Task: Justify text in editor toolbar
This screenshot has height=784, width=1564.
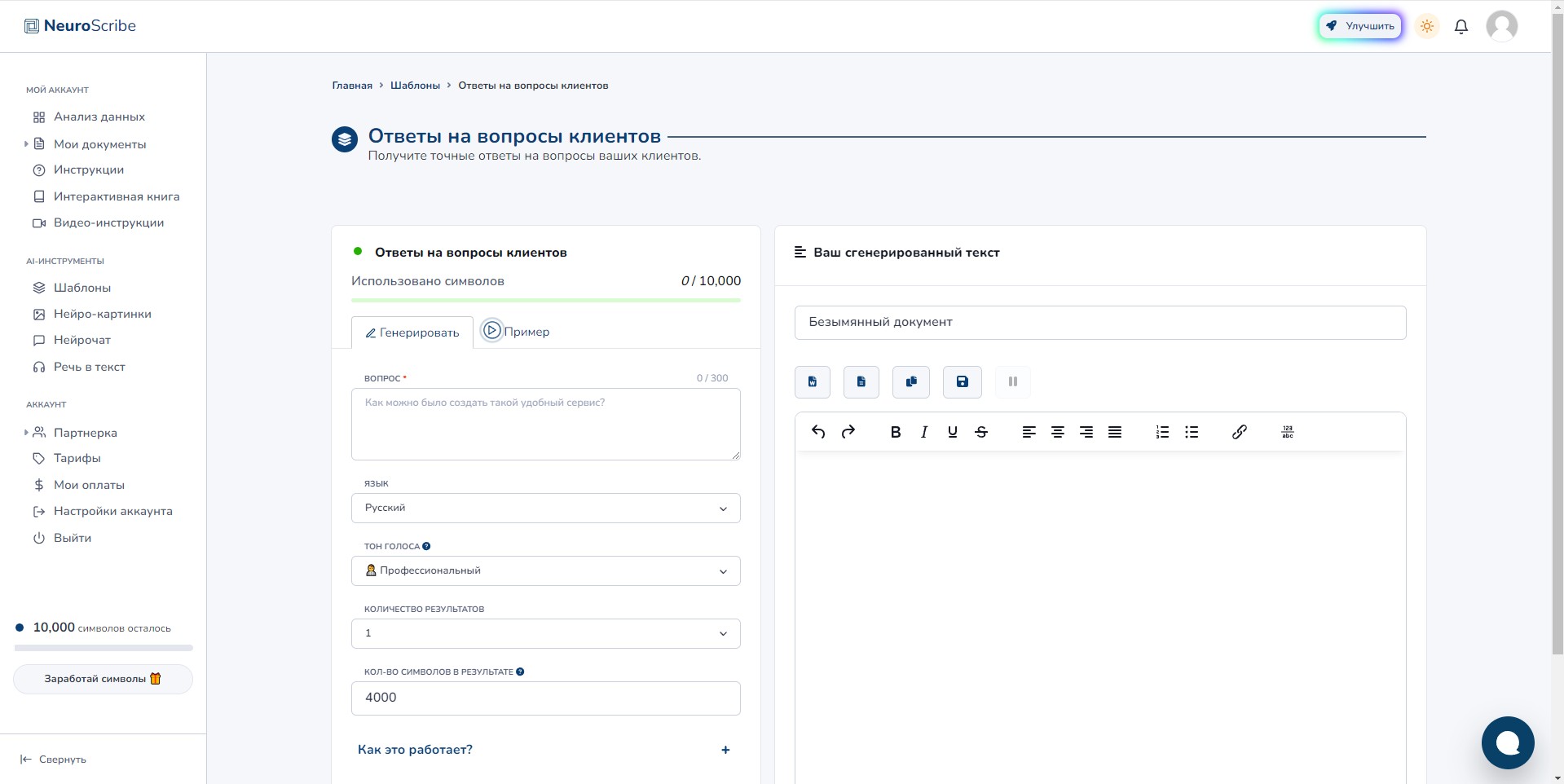Action: point(1115,432)
